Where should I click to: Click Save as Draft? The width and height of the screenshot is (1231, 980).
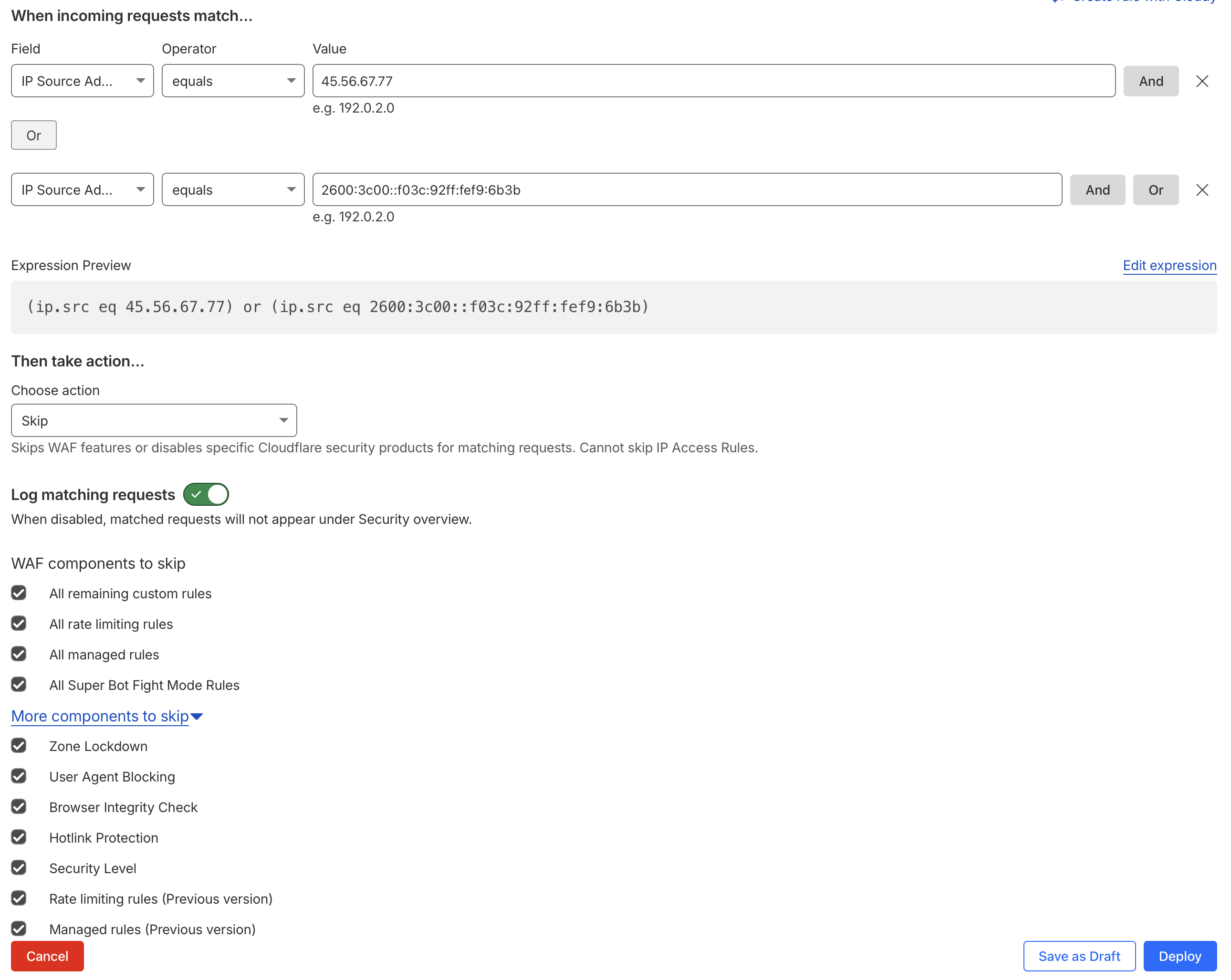click(1079, 956)
